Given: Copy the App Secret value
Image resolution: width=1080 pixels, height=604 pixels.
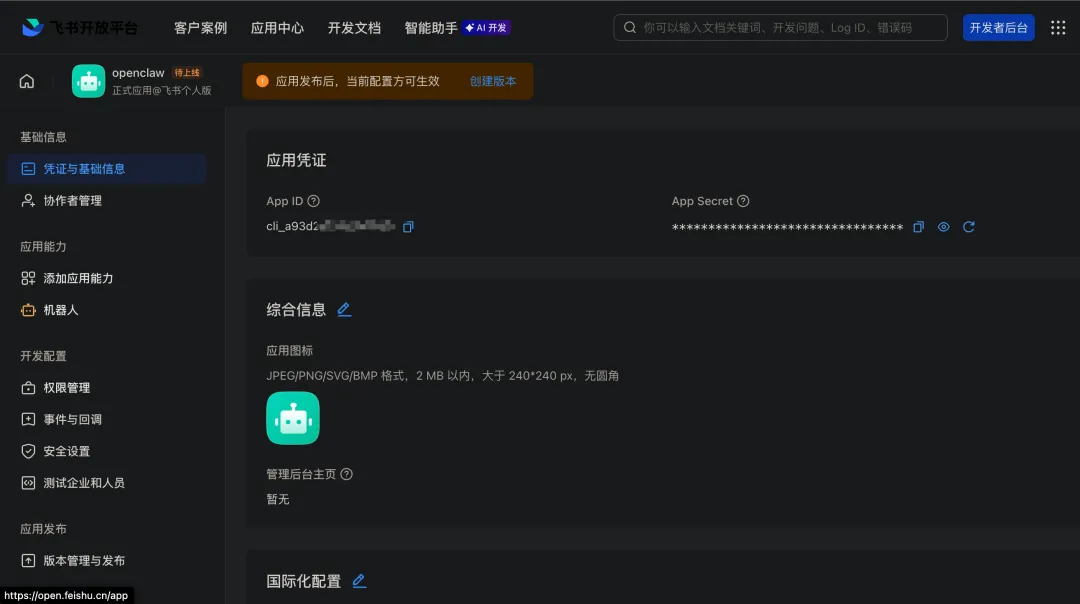Looking at the screenshot, I should tap(918, 227).
